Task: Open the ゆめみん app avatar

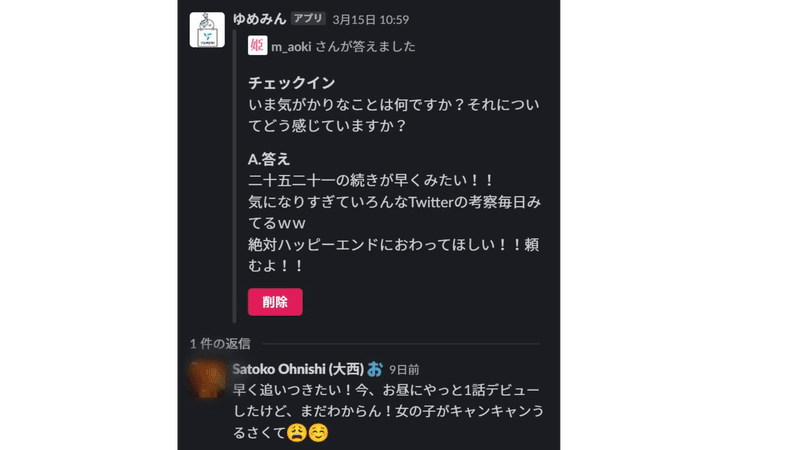Action: click(207, 30)
